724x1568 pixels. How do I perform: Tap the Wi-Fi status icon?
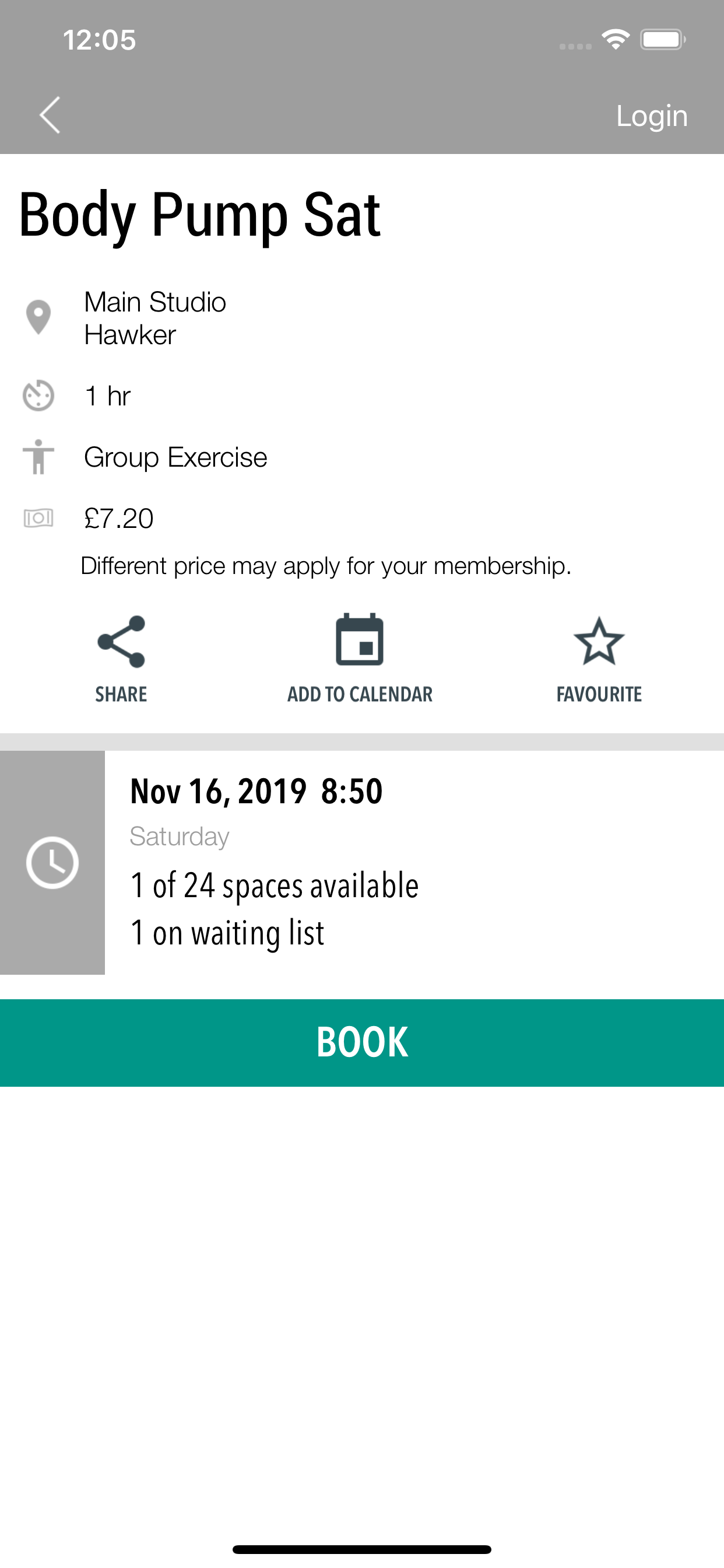(615, 40)
